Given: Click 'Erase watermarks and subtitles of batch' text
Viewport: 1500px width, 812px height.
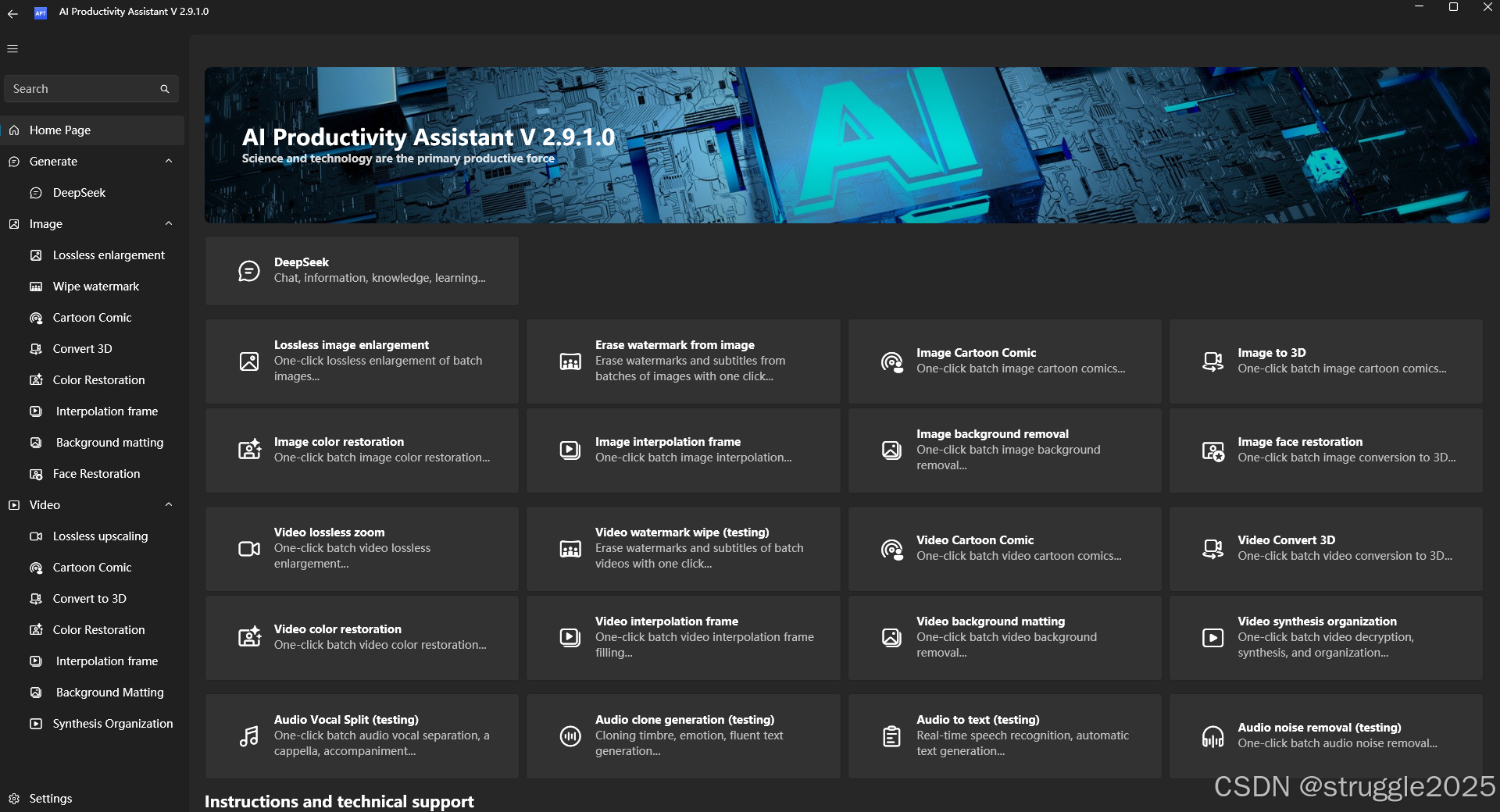Looking at the screenshot, I should point(699,548).
